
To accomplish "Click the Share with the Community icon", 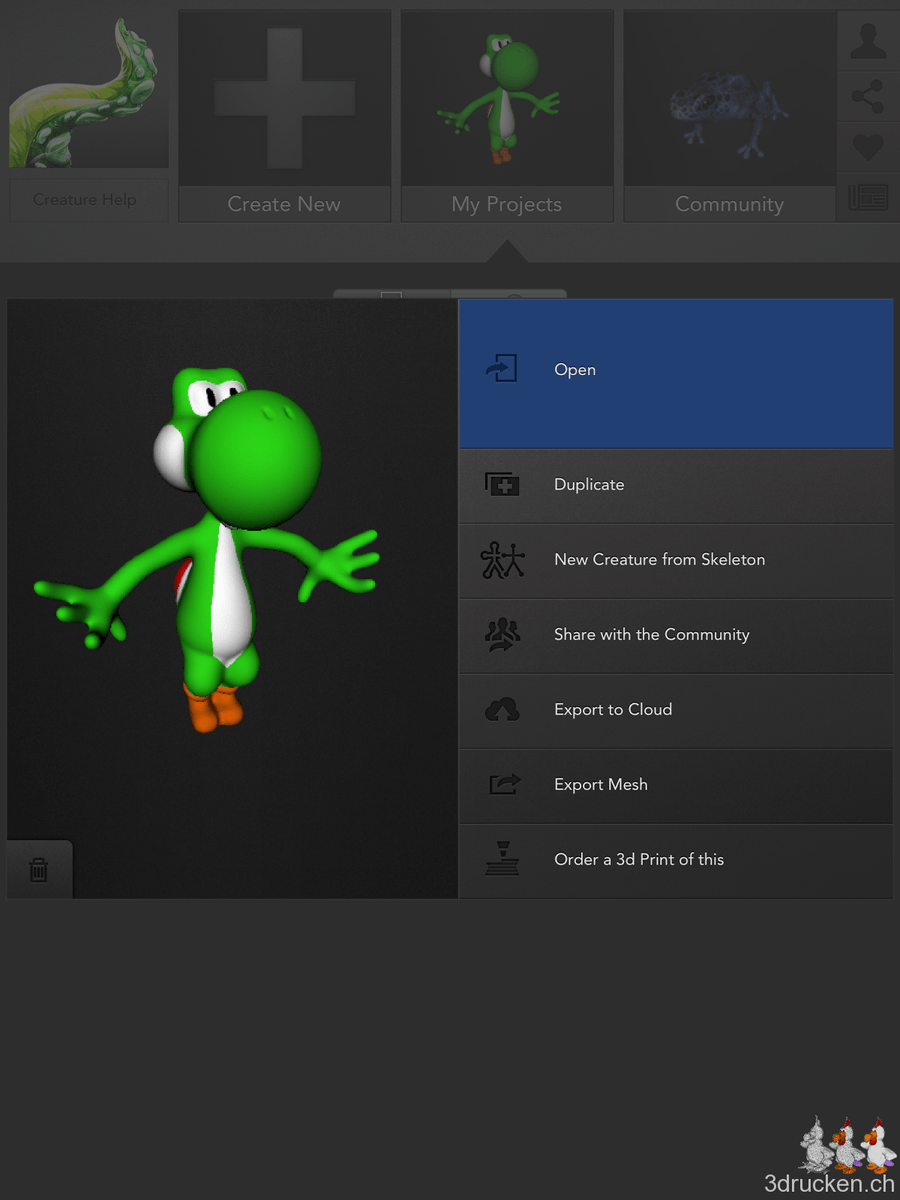I will 501,634.
